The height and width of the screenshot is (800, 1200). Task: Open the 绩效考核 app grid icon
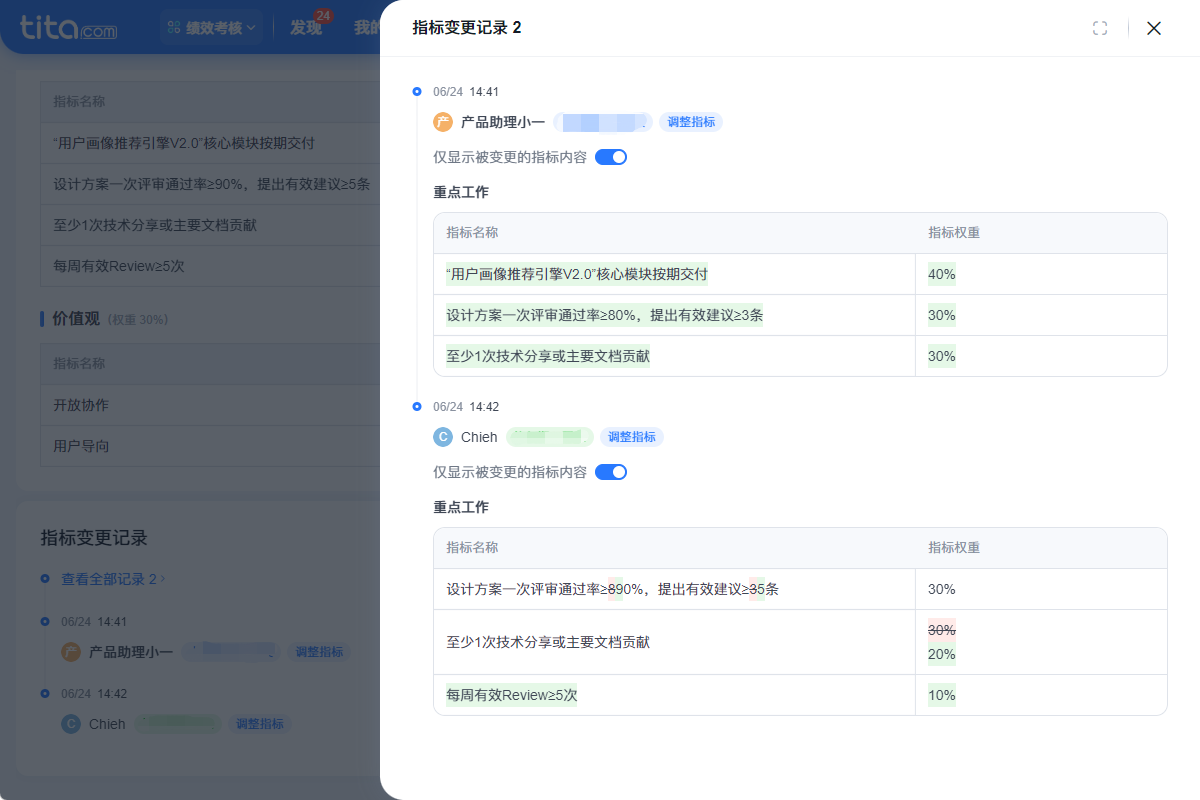coord(173,25)
